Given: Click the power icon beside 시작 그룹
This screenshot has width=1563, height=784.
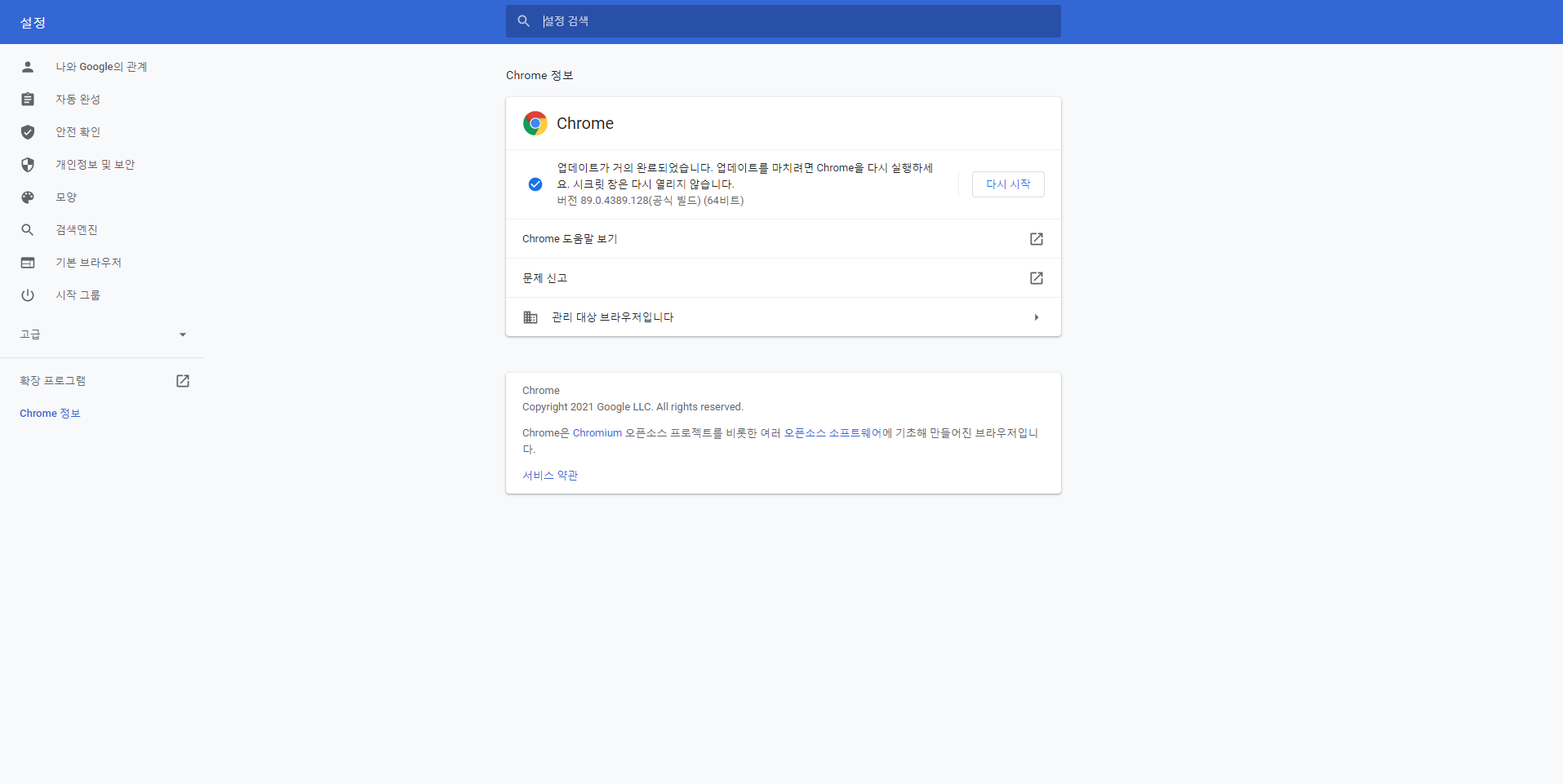Looking at the screenshot, I should click(28, 295).
